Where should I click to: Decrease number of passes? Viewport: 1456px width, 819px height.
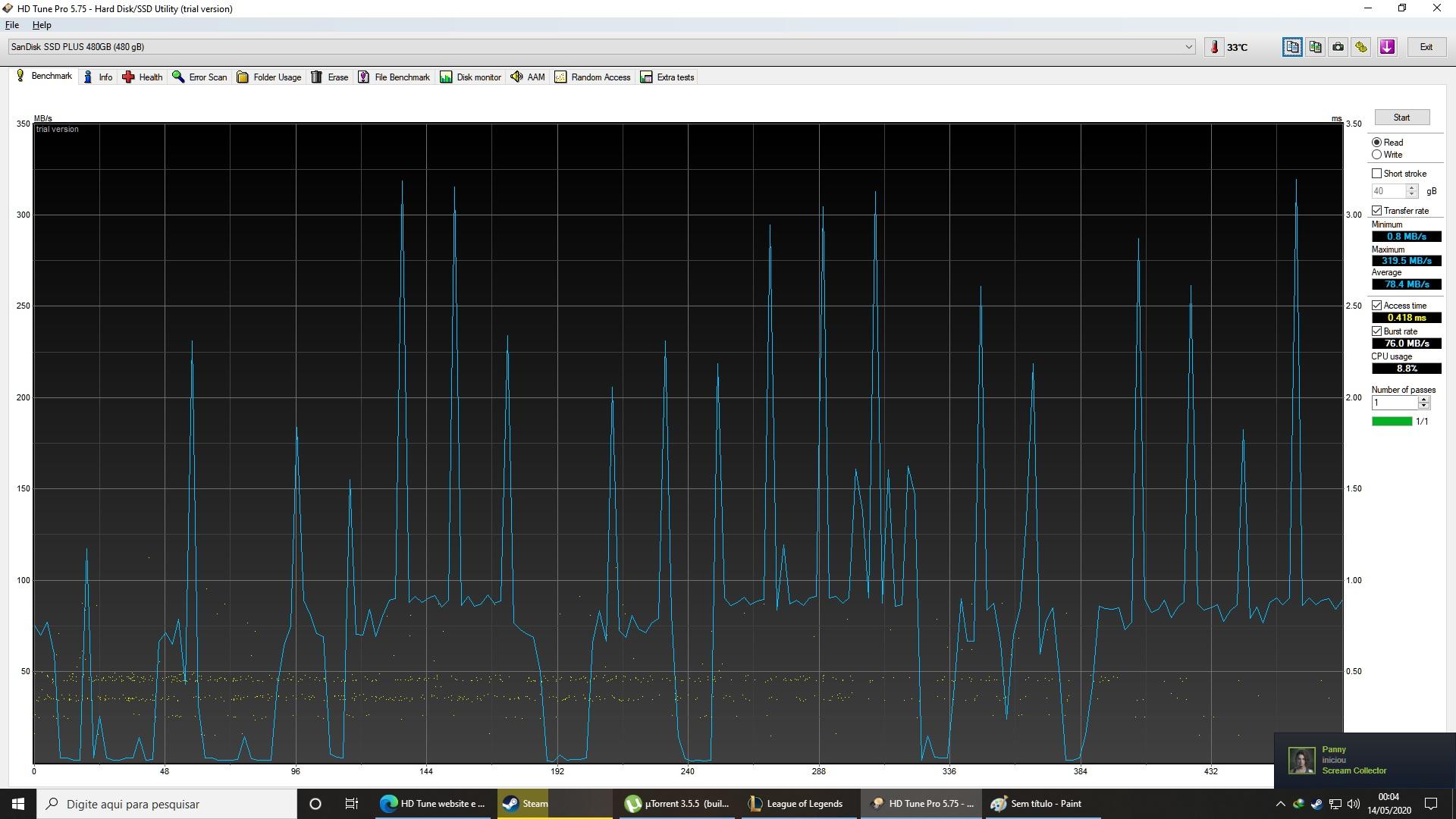pyautogui.click(x=1423, y=406)
